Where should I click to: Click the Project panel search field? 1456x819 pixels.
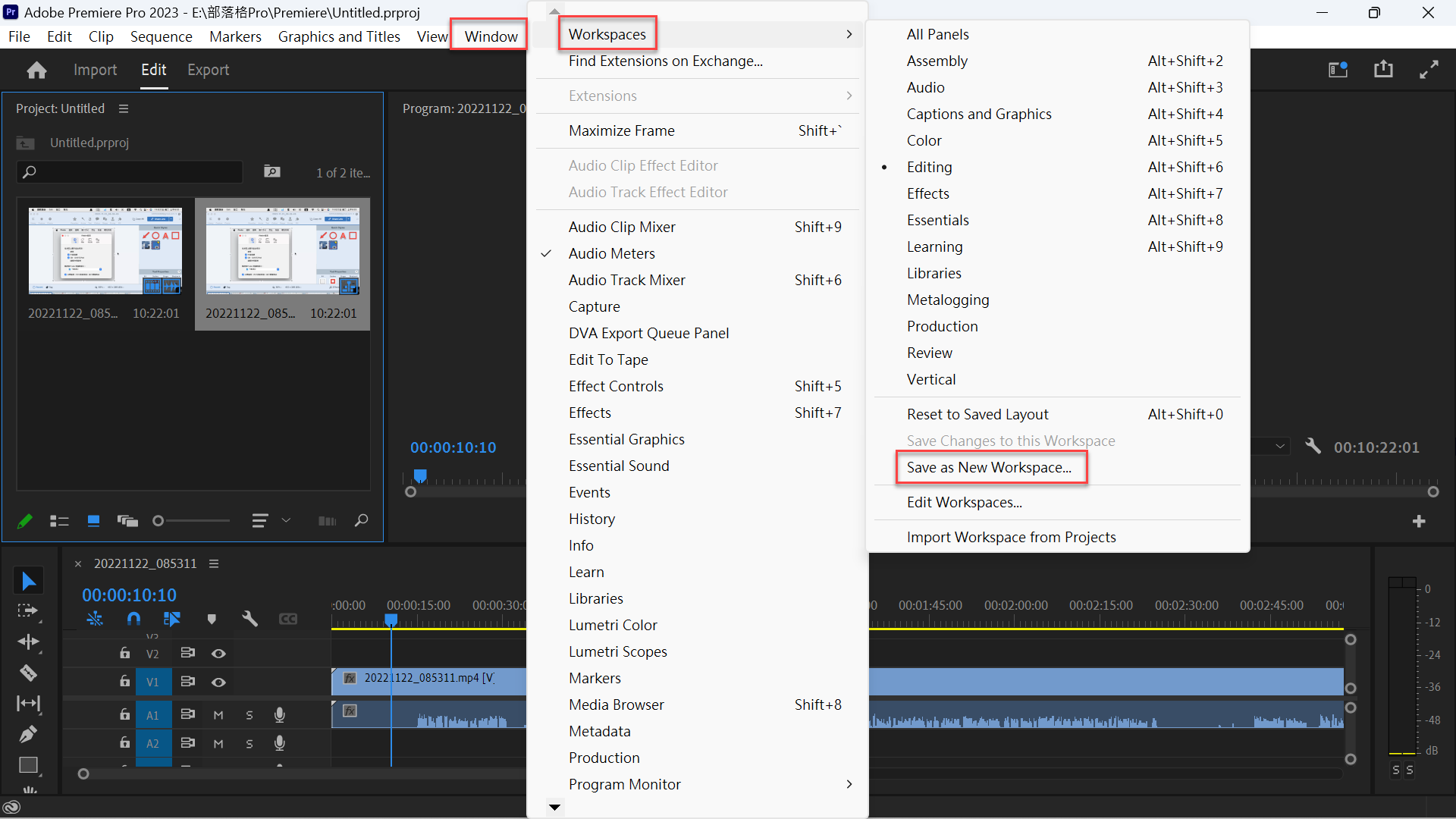tap(130, 172)
